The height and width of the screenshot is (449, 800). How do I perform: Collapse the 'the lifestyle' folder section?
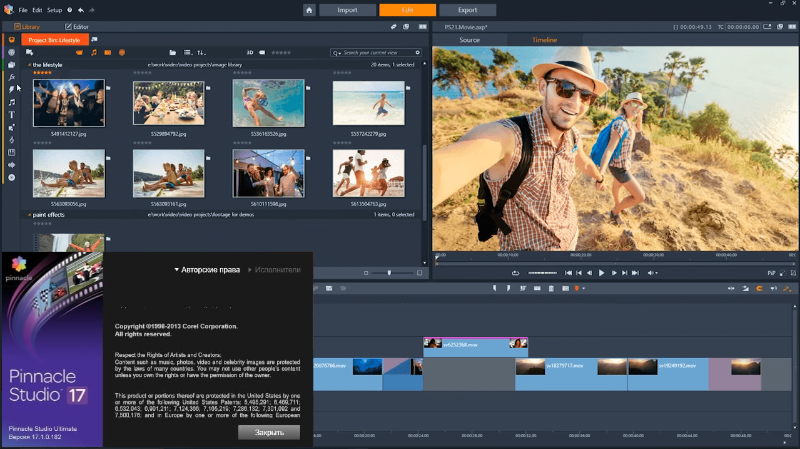pos(29,65)
